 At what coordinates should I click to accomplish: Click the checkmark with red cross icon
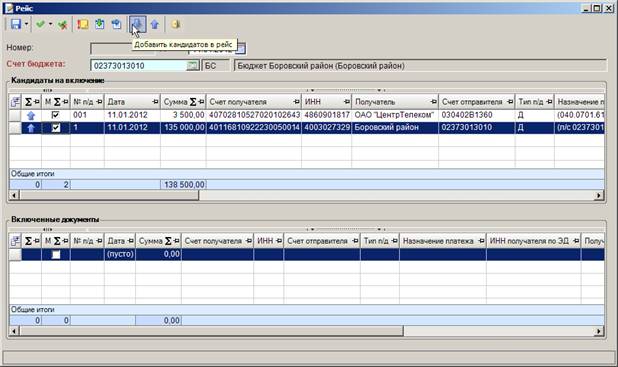tap(62, 25)
